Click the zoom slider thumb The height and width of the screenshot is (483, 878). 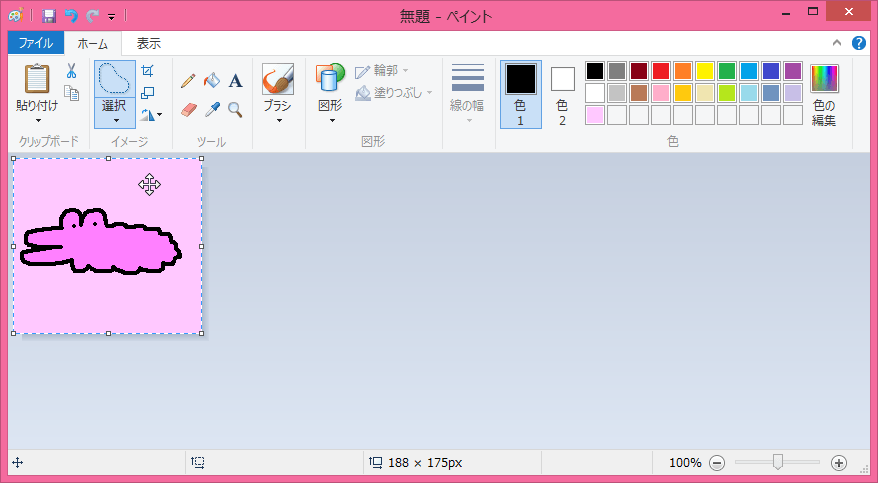click(x=777, y=462)
